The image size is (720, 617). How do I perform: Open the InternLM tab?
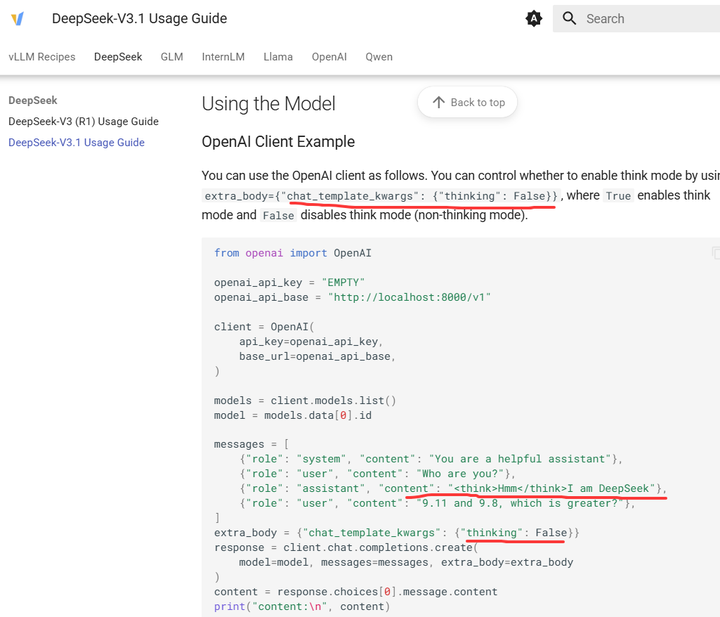[223, 57]
